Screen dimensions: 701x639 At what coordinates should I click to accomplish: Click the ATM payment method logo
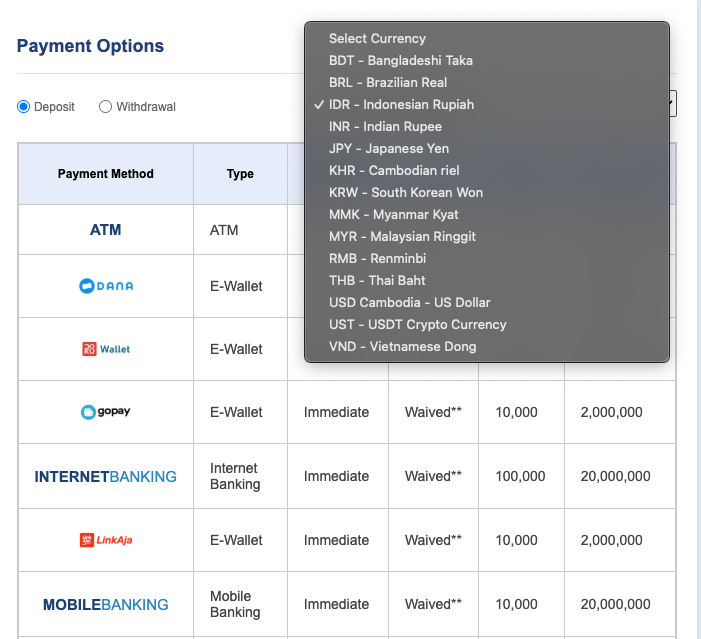point(105,230)
